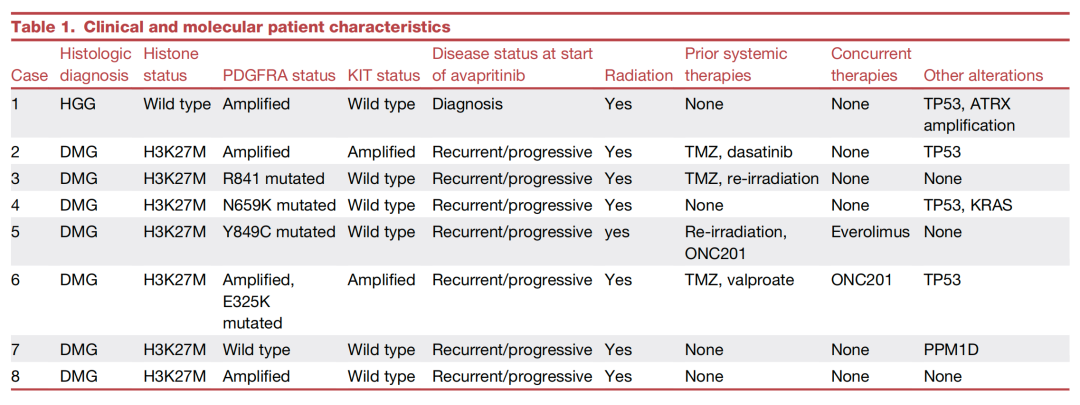Click the Concurrent therapies column header
The width and height of the screenshot is (1080, 405).
pos(871,64)
